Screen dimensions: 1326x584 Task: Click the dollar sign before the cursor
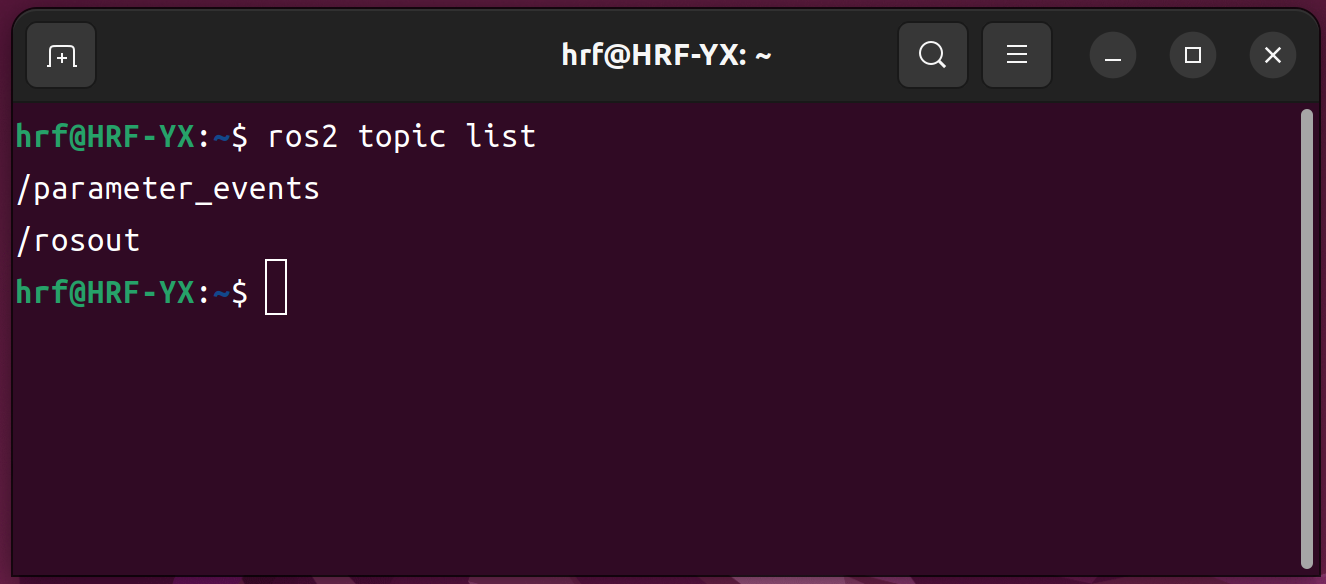pos(240,293)
